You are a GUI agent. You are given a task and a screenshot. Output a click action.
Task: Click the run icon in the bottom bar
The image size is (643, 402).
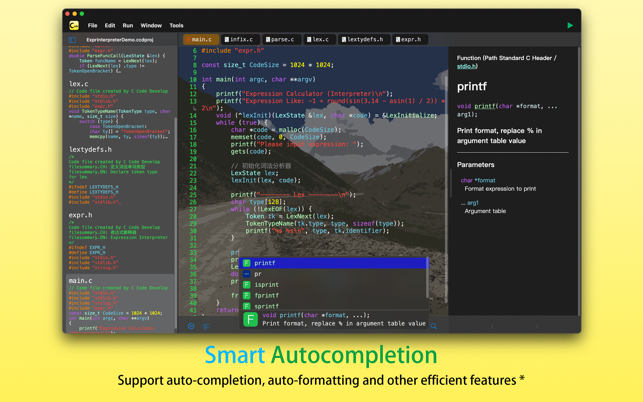191,326
